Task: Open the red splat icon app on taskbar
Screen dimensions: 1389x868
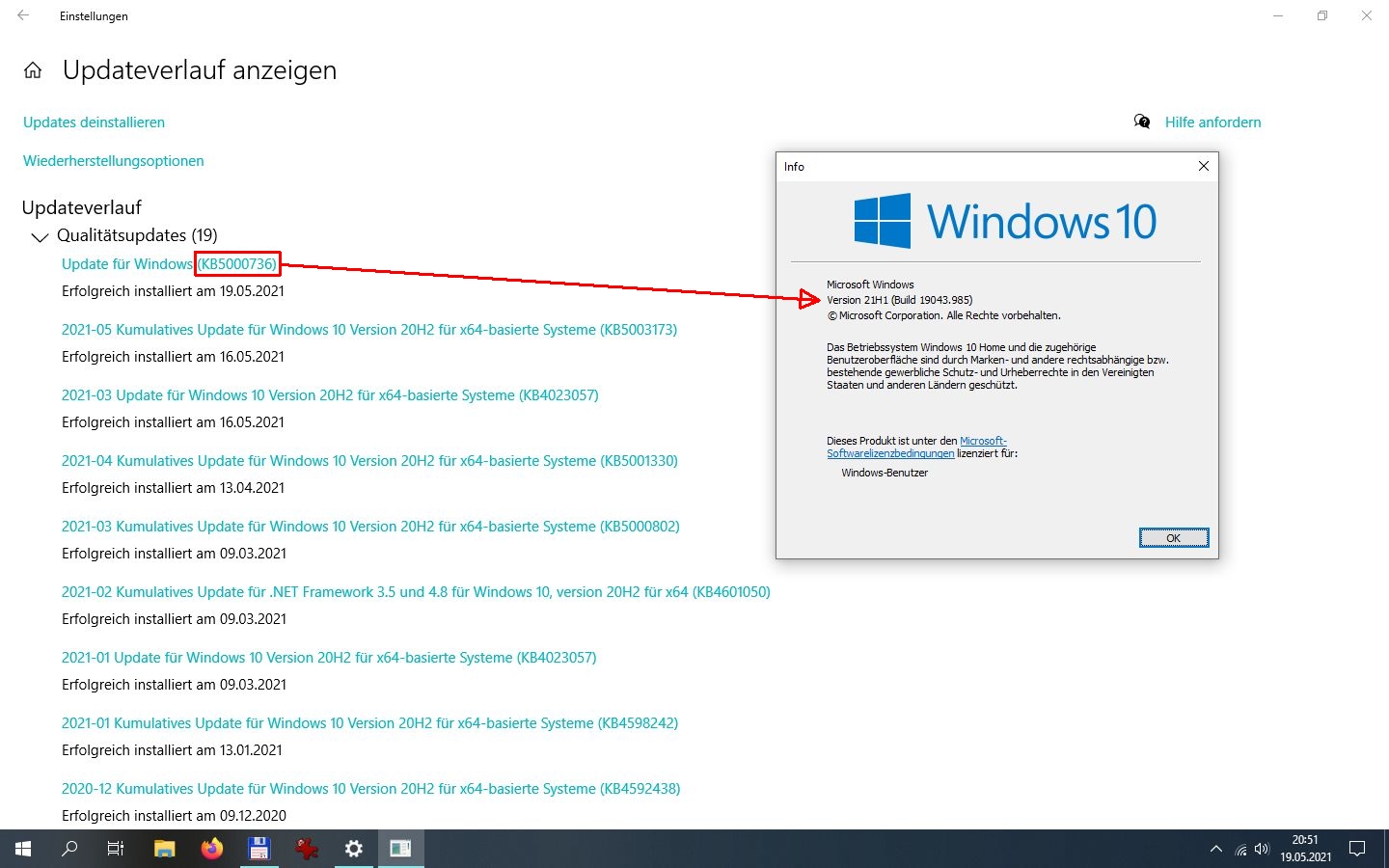Action: pyautogui.click(x=306, y=849)
